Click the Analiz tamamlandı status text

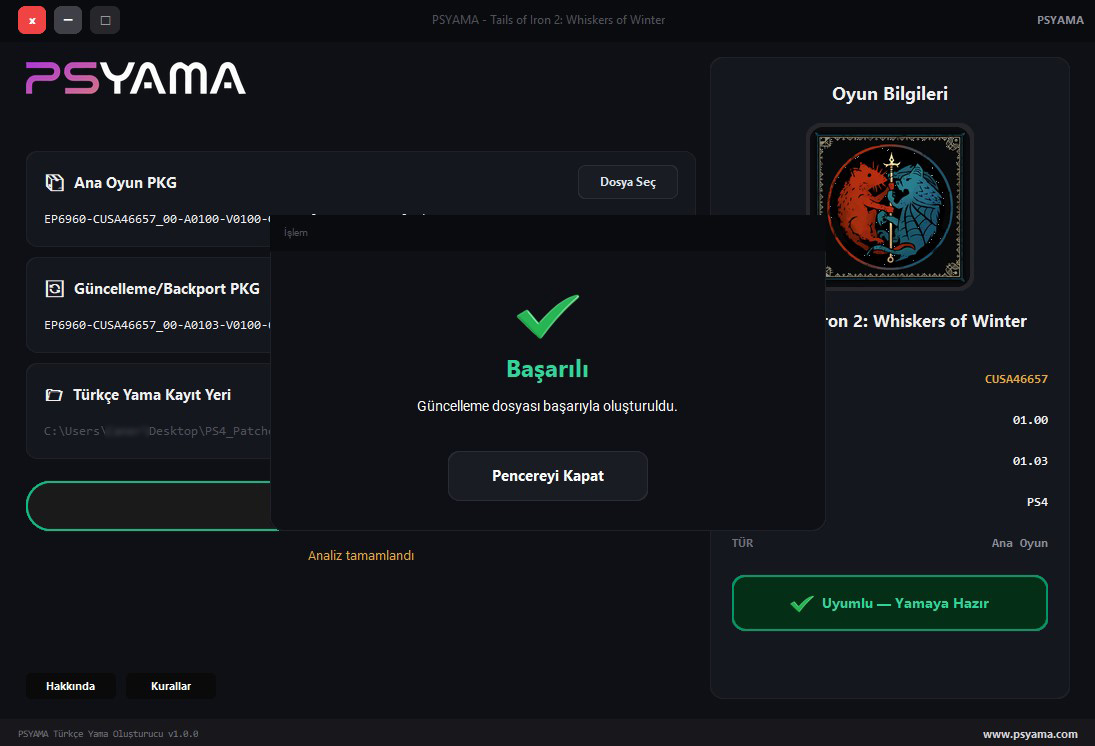click(x=361, y=555)
